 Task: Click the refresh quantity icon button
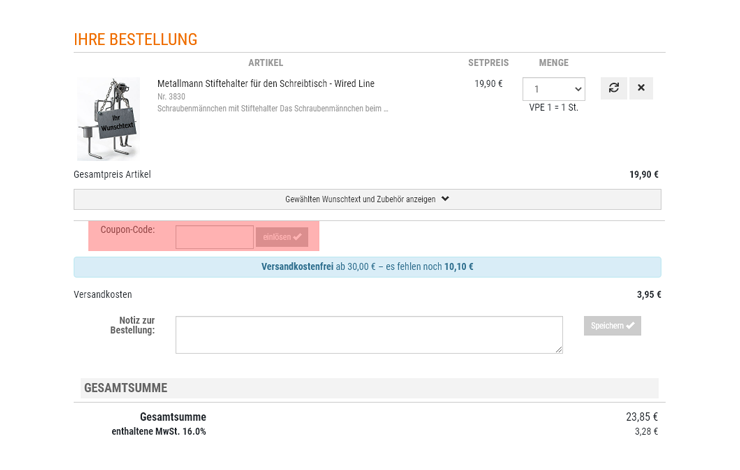click(x=614, y=88)
